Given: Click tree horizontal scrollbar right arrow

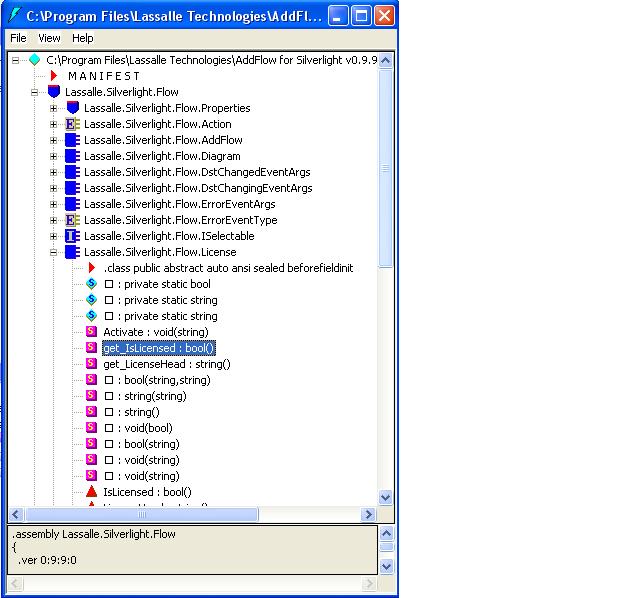Looking at the screenshot, I should coord(368,514).
